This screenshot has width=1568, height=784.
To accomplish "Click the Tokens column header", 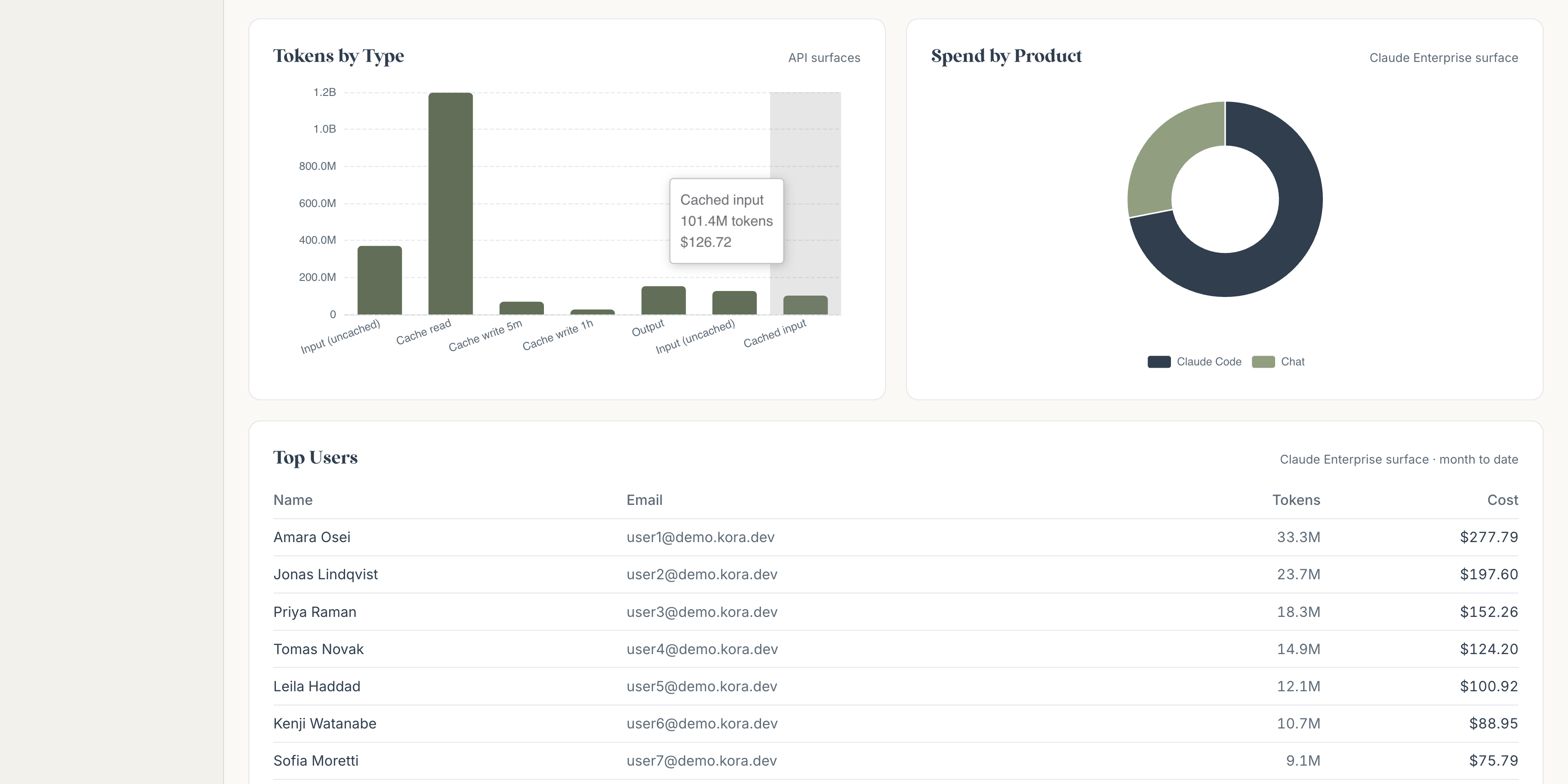I will [1296, 500].
